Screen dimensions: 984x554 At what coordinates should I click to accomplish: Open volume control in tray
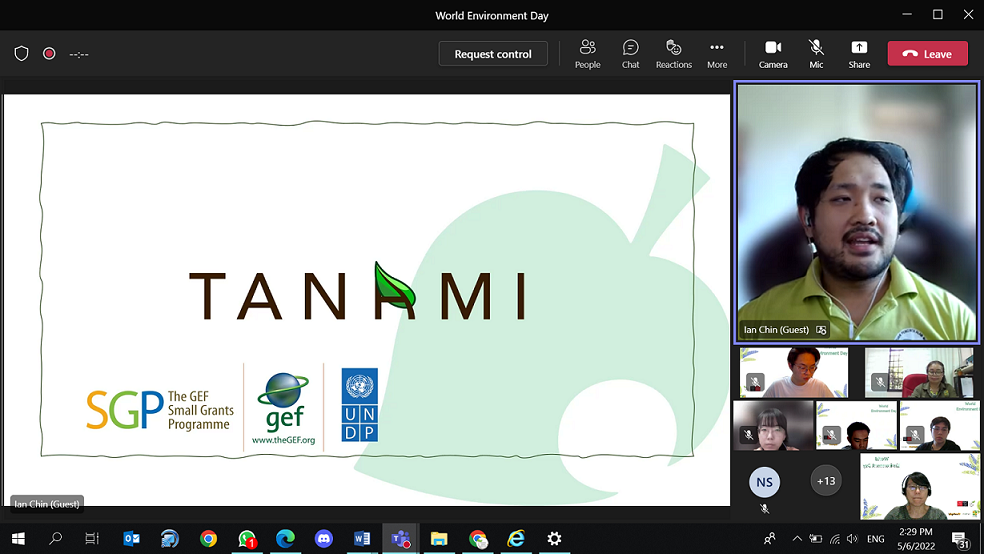point(852,538)
